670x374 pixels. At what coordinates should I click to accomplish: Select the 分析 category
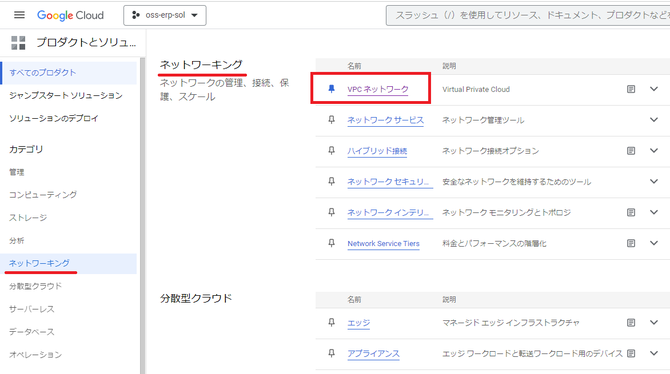pyautogui.click(x=17, y=241)
